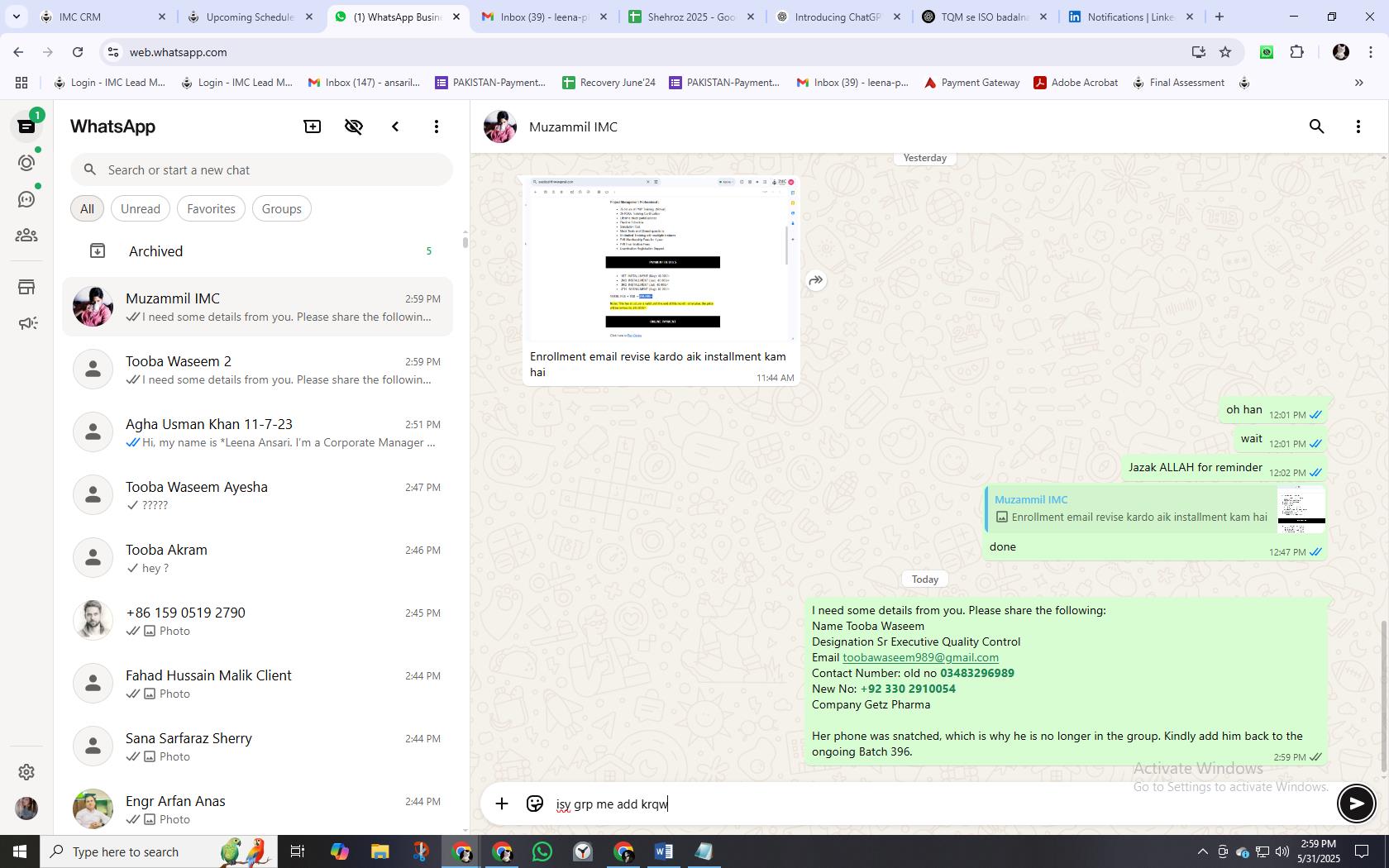1389x868 pixels.
Task: Select the Favorites chat filter
Action: [x=211, y=209]
